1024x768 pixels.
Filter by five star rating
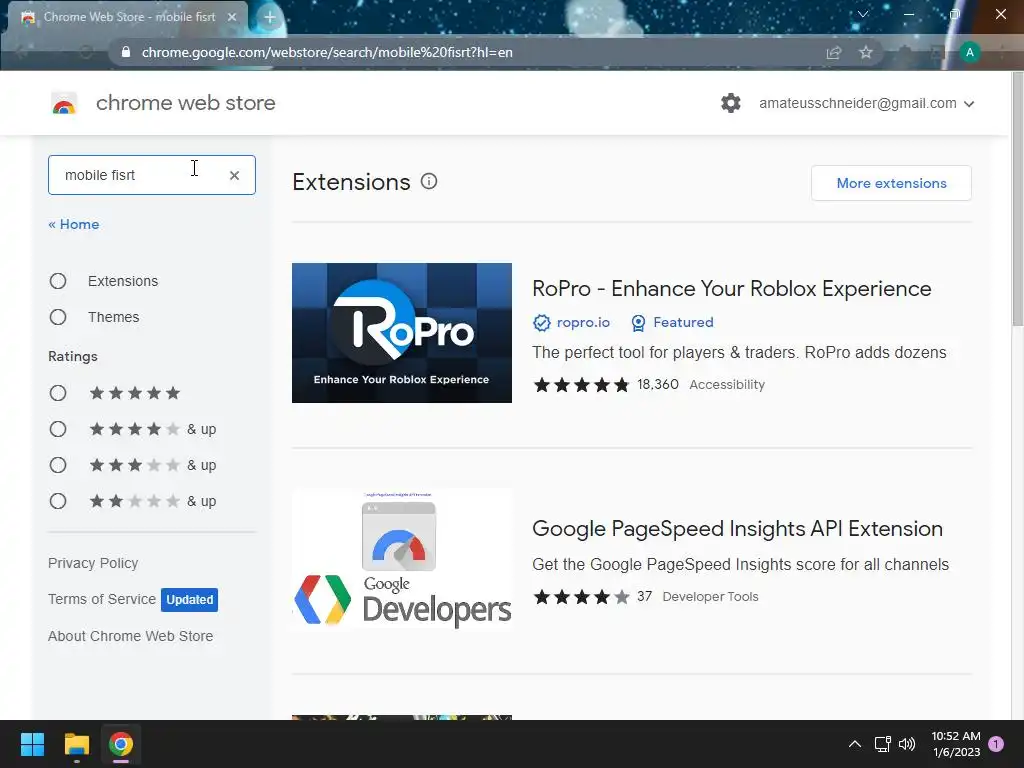point(58,393)
